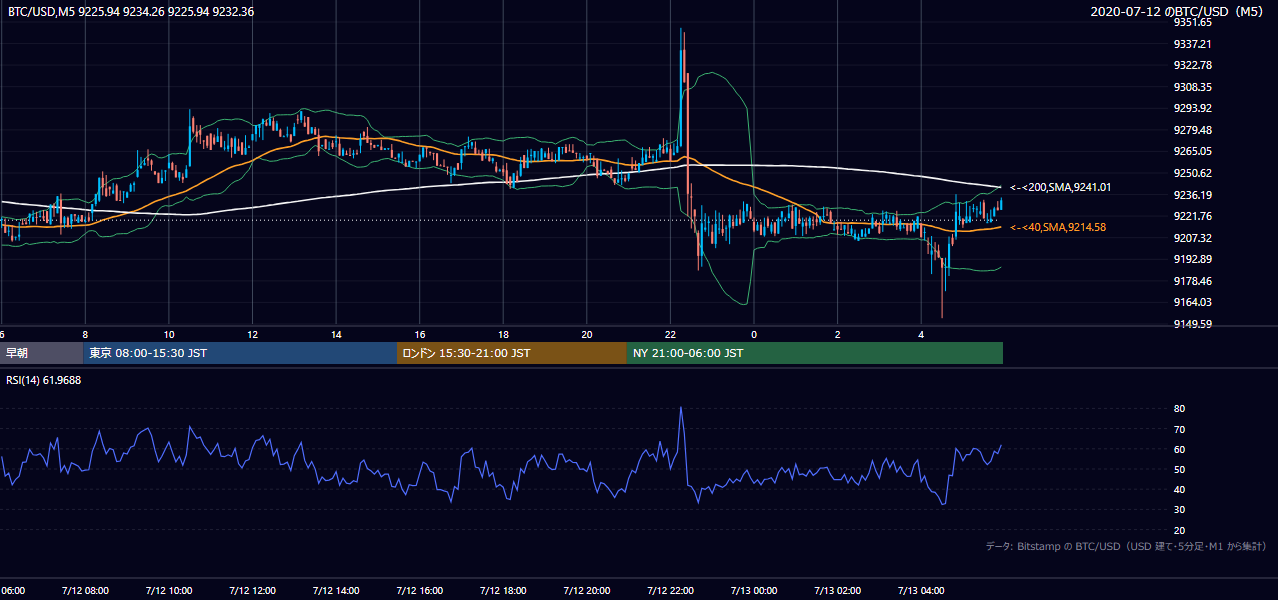The image size is (1278, 600).
Task: Select the 20 mark on RSI scale
Action: coord(1179,530)
